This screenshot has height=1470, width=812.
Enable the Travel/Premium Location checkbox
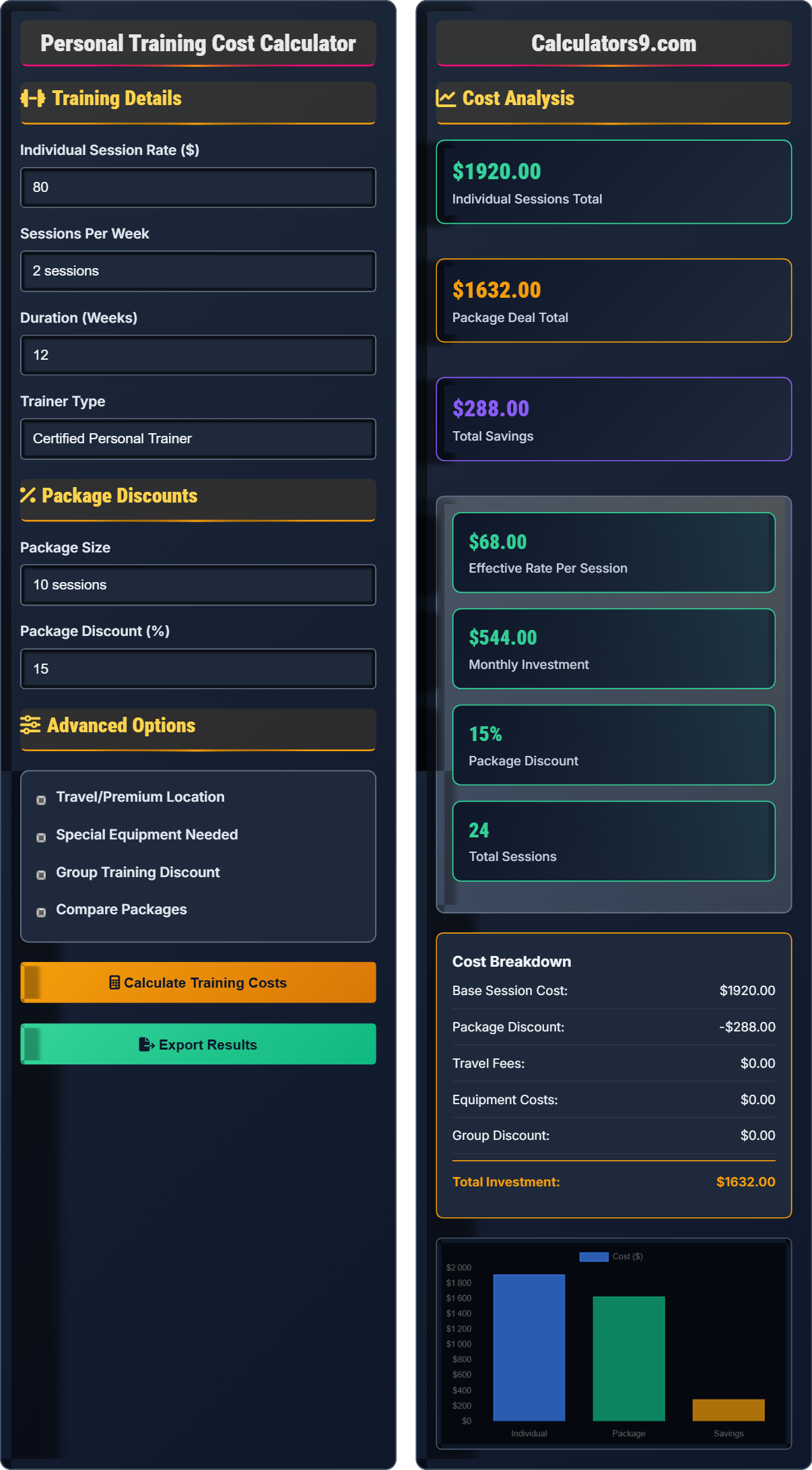[41, 800]
